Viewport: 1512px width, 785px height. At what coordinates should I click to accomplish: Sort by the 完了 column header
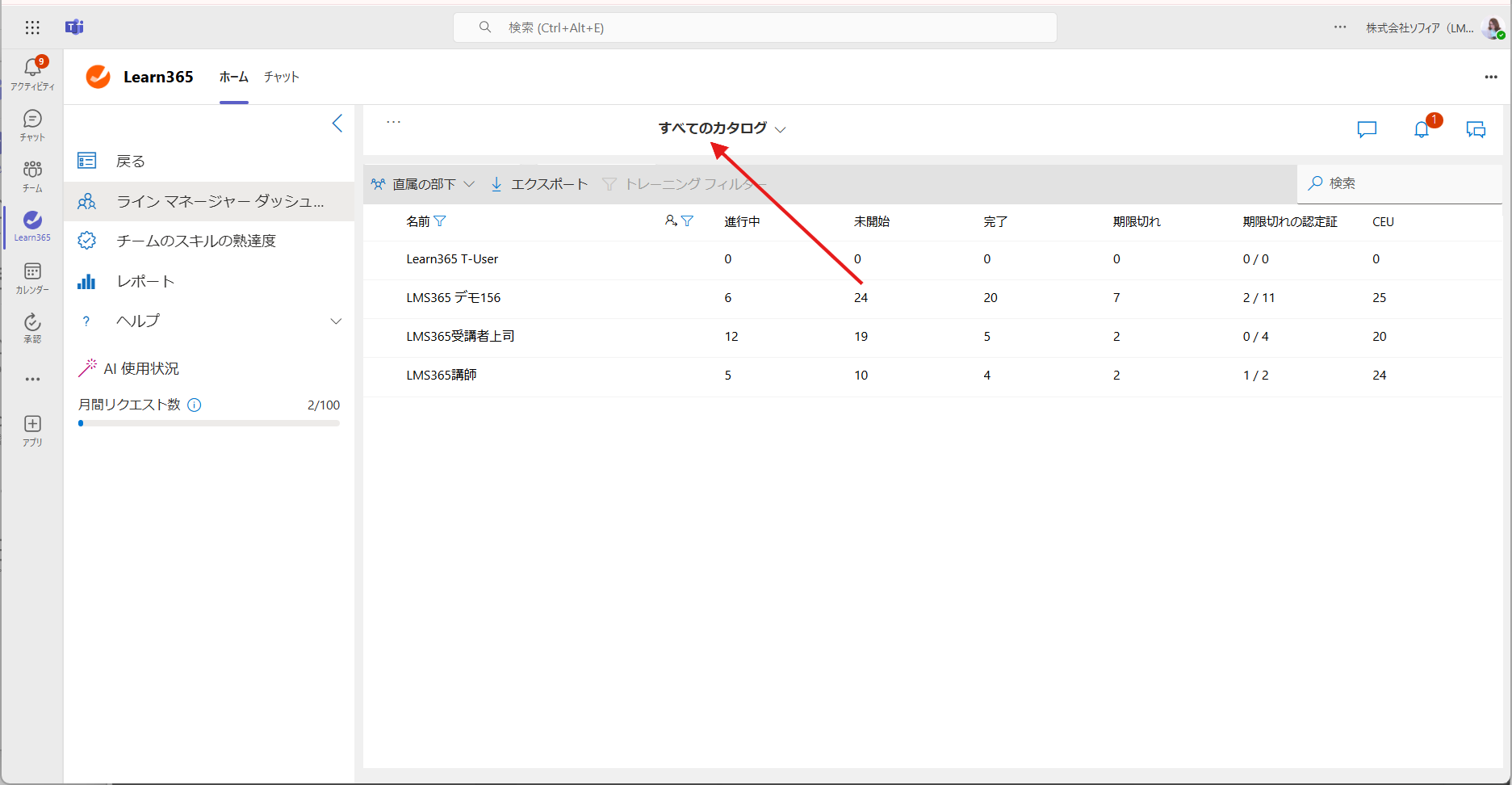995,221
